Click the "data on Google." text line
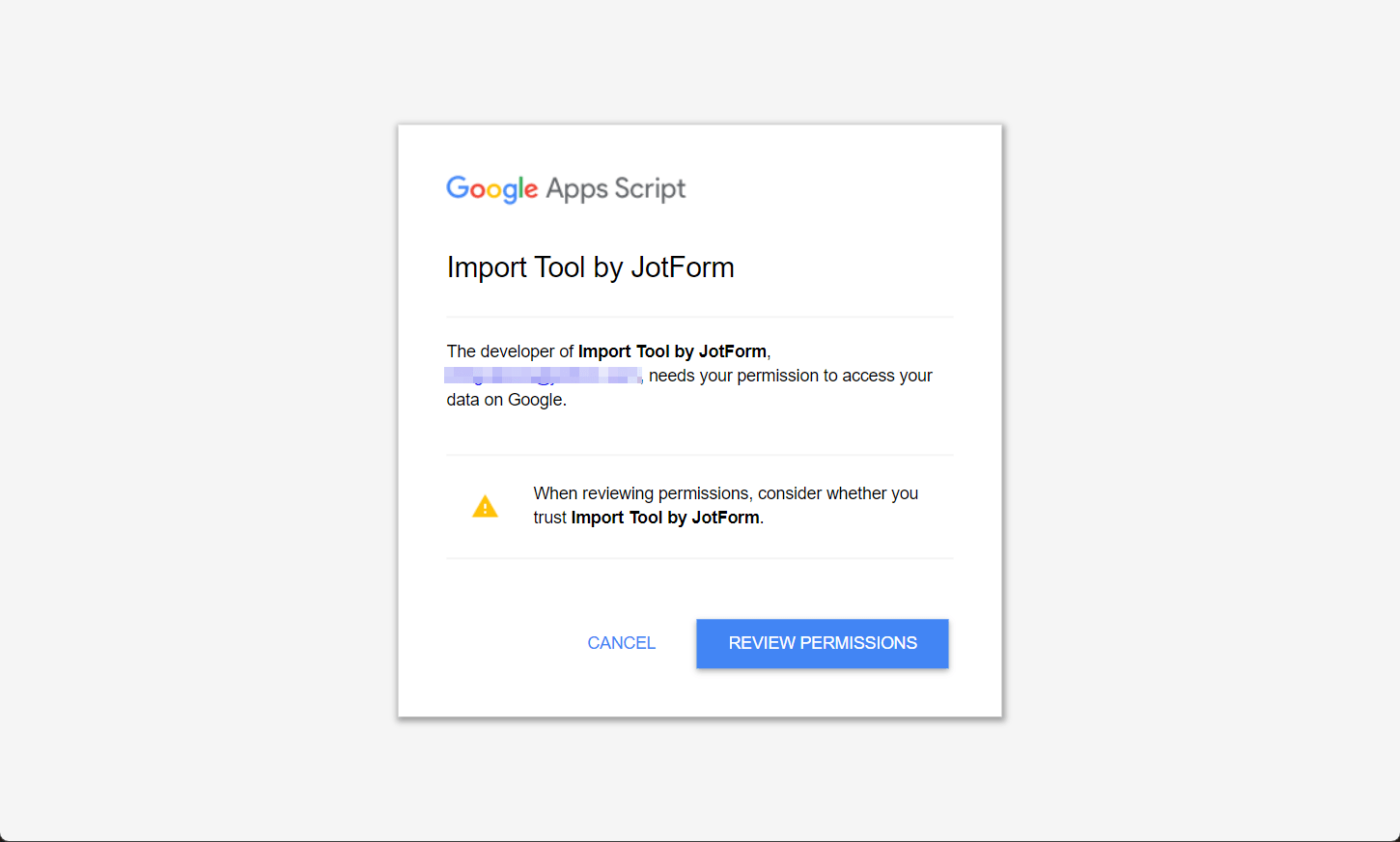Image resolution: width=1400 pixels, height=842 pixels. (506, 400)
